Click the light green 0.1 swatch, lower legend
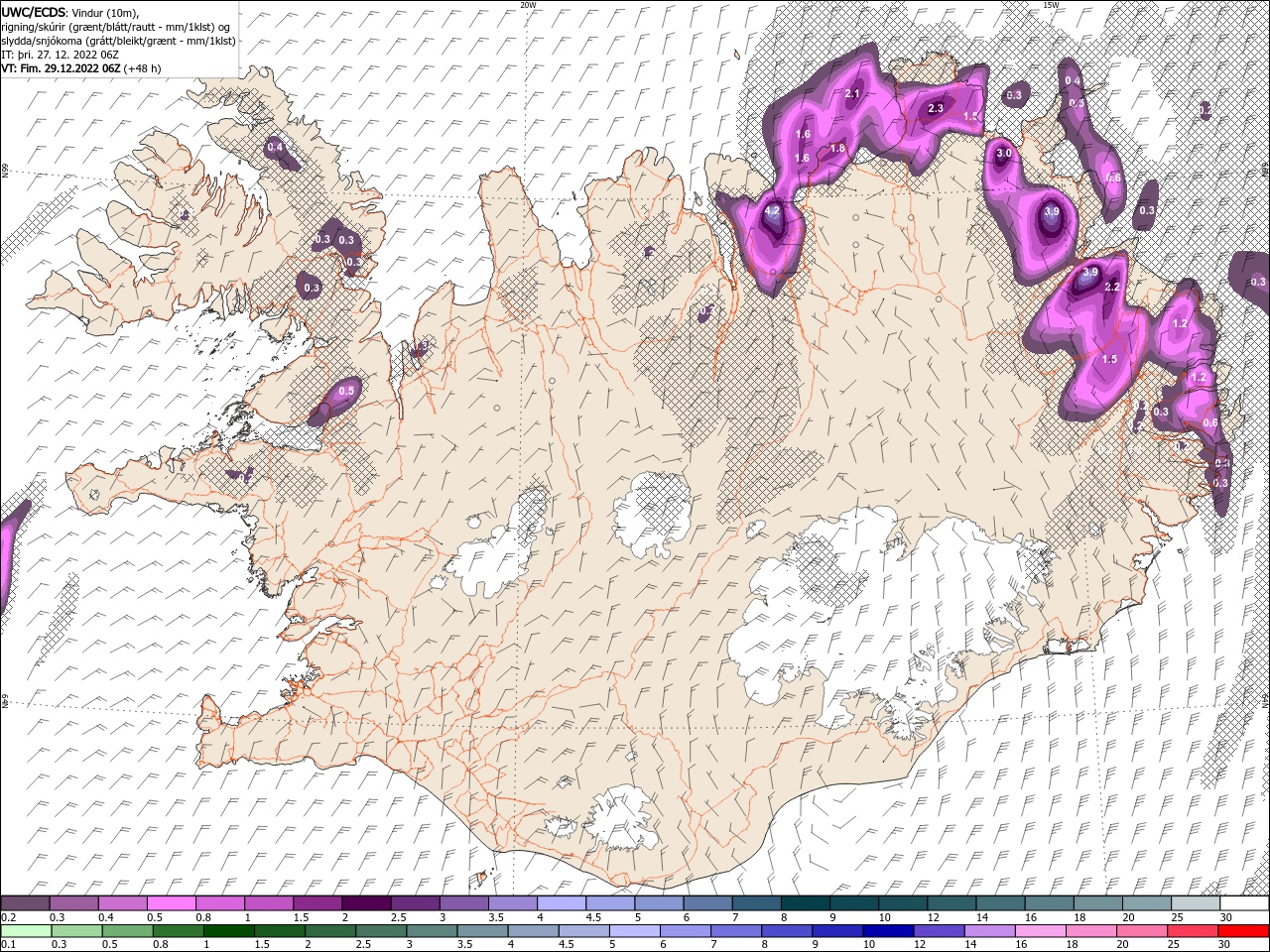 26,930
